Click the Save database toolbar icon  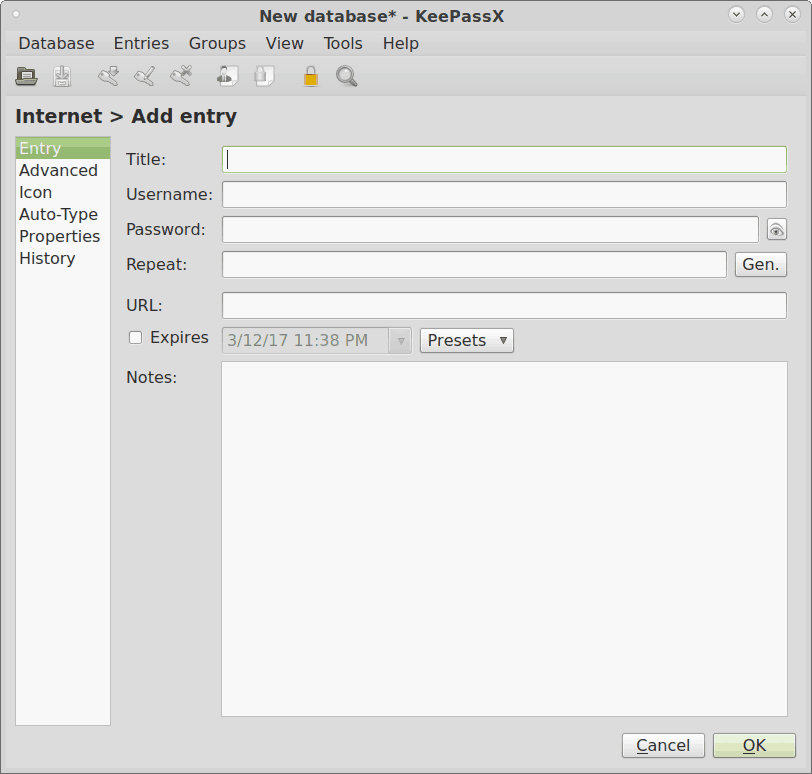(x=62, y=77)
